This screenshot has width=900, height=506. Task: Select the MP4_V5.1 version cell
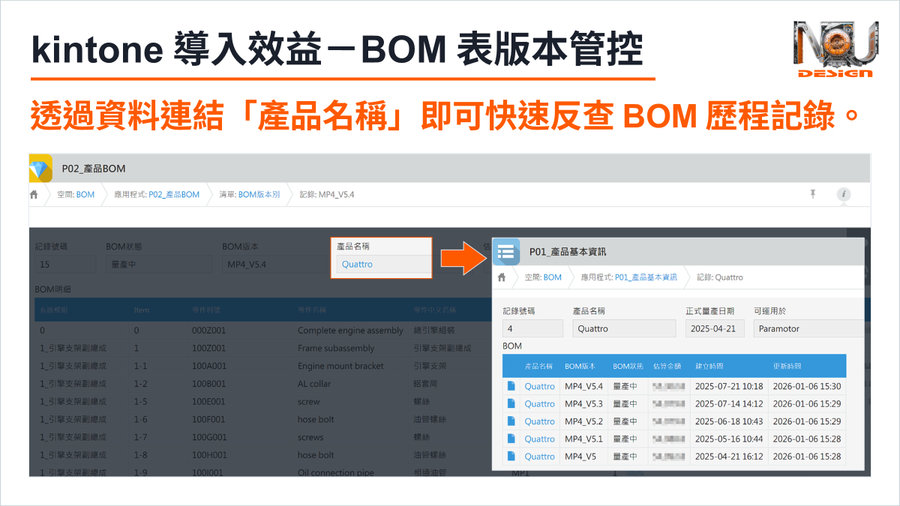(x=584, y=439)
